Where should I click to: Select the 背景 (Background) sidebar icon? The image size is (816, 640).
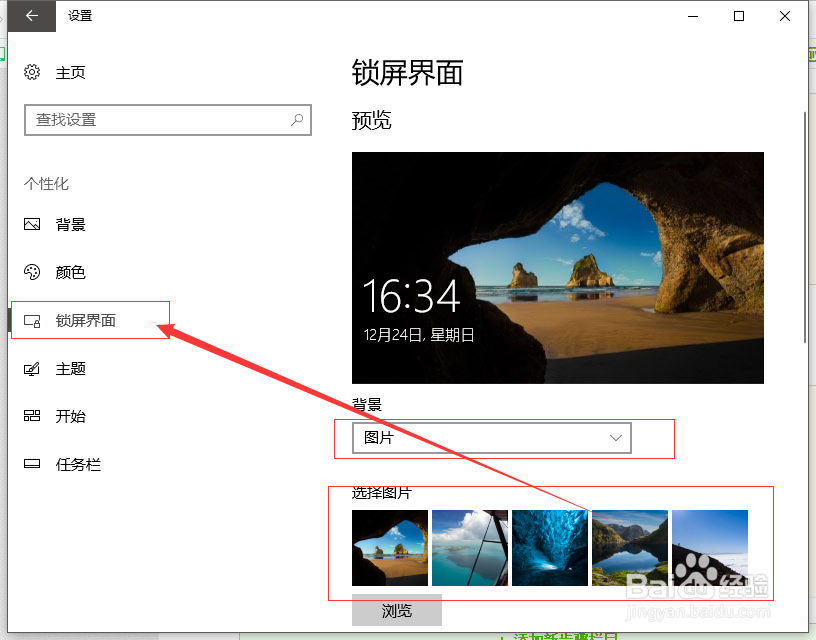click(x=31, y=224)
